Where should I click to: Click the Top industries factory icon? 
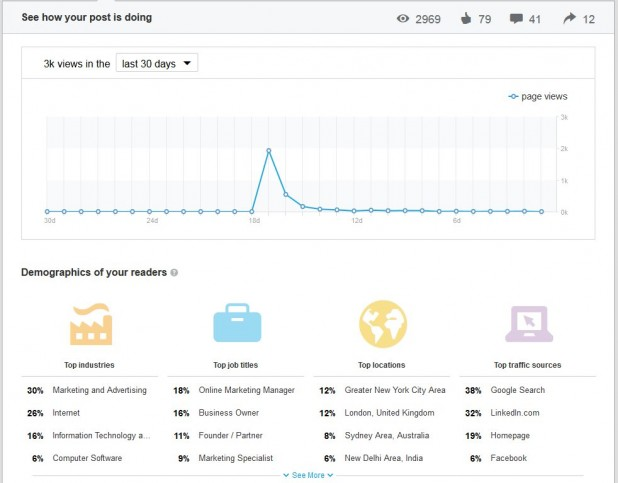coord(91,323)
